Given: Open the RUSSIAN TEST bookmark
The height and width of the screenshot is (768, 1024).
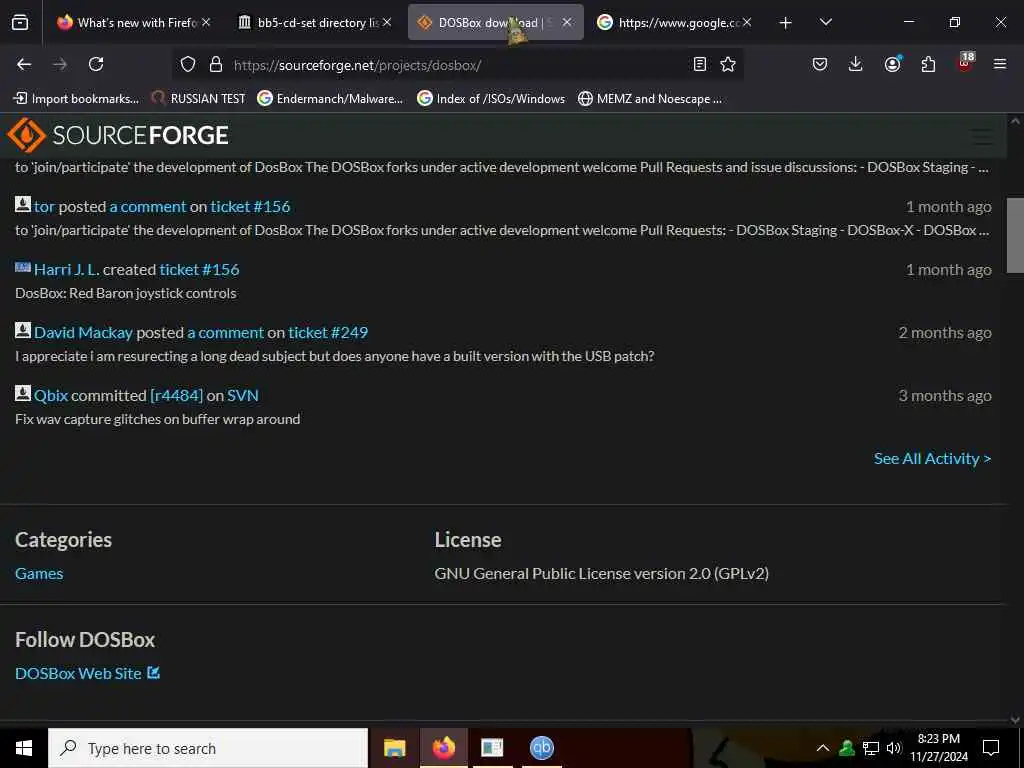Looking at the screenshot, I should (199, 99).
